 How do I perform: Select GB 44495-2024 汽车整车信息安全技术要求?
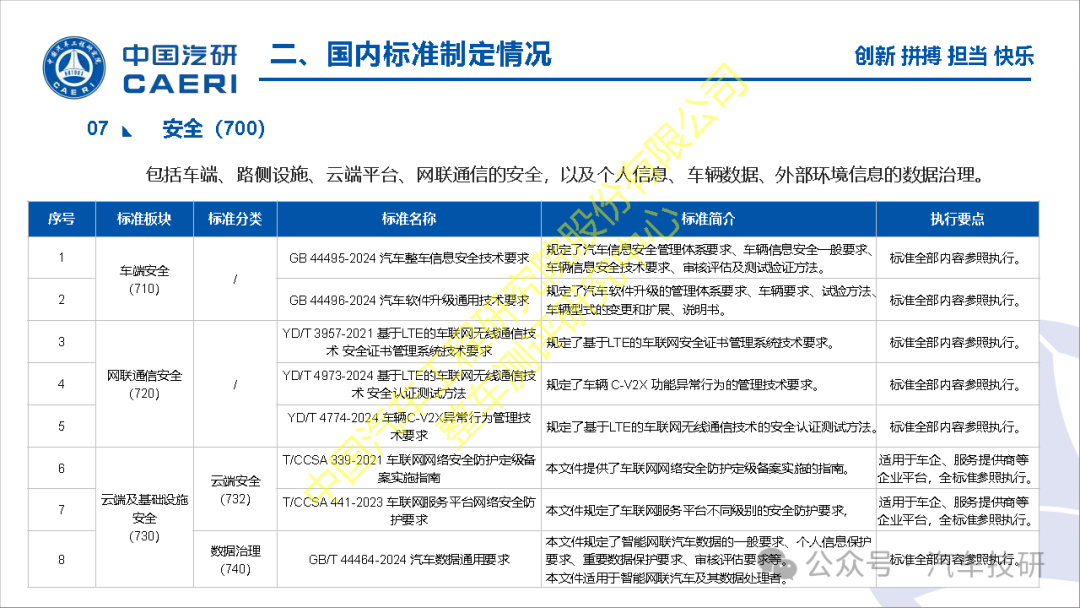(409, 258)
